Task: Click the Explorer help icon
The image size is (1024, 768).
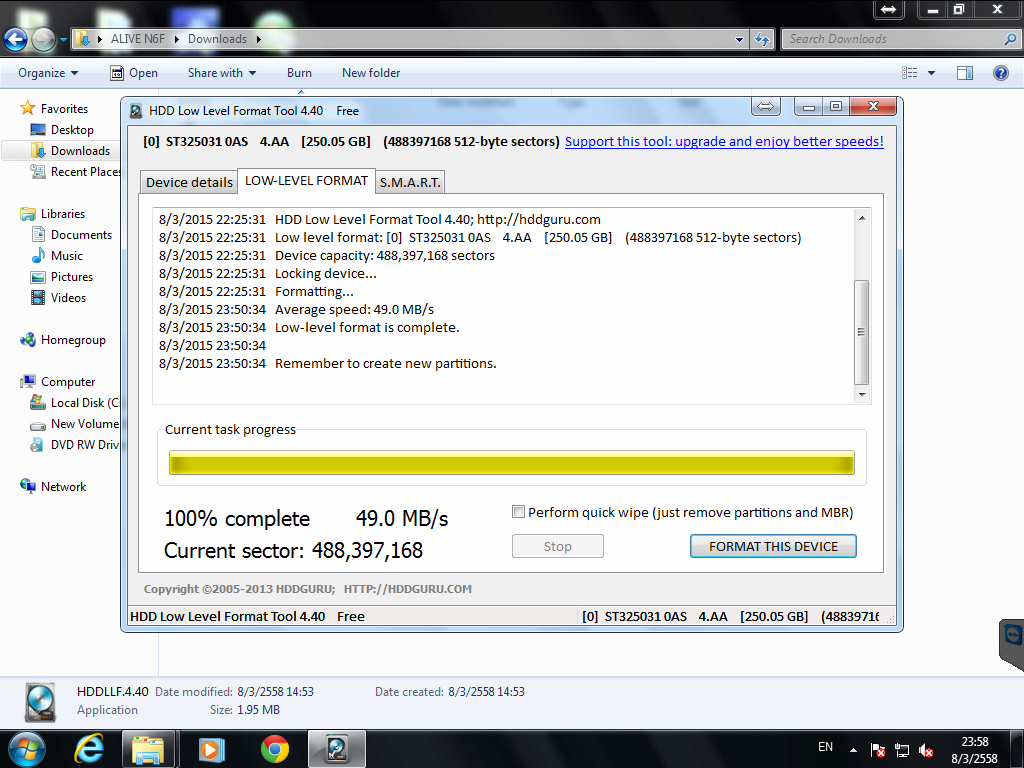Action: (x=1000, y=73)
